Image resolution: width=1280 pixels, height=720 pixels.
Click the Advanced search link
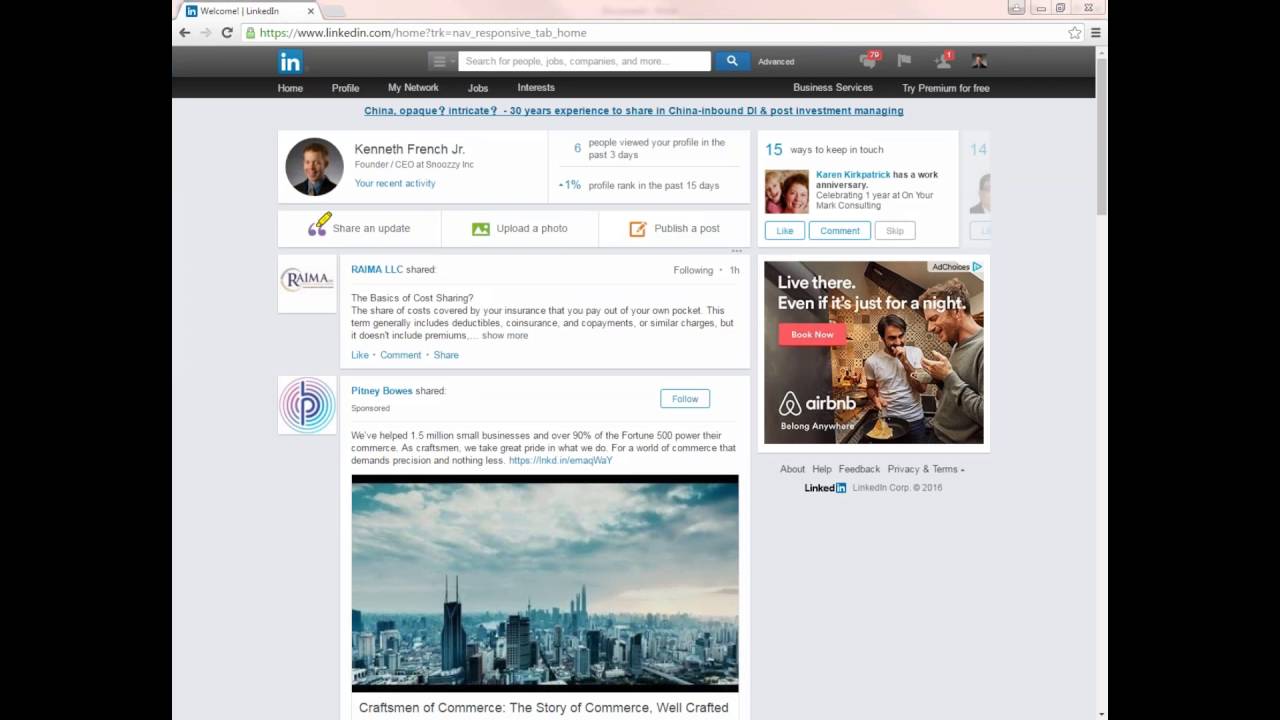coord(776,62)
